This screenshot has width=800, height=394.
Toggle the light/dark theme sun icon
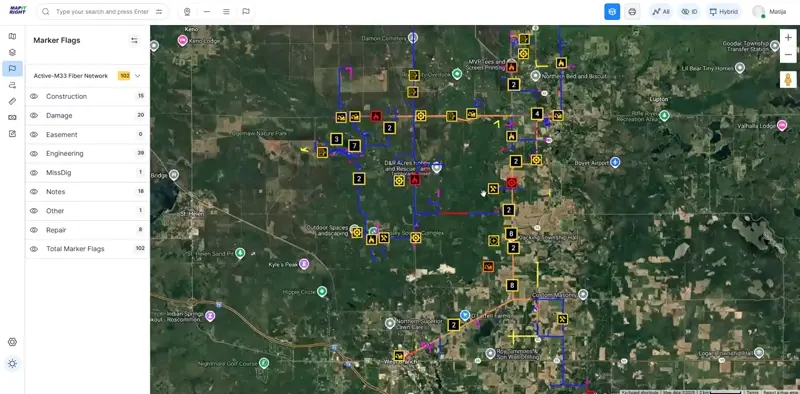12,363
